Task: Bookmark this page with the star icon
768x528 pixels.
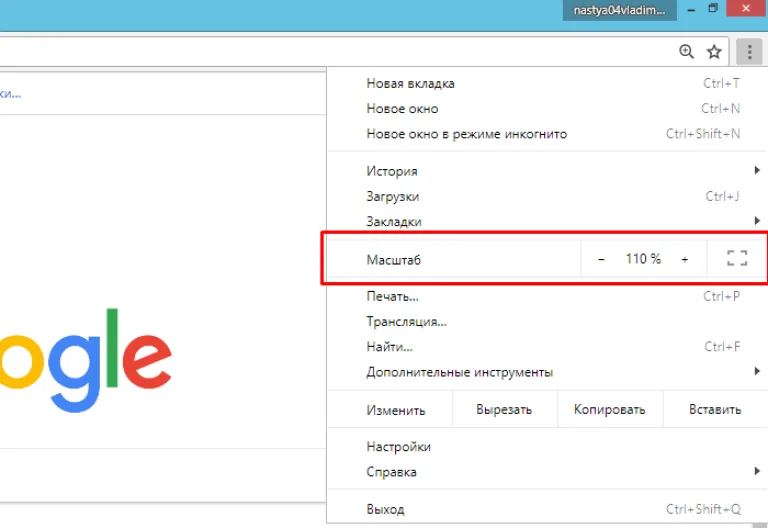Action: pyautogui.click(x=714, y=51)
